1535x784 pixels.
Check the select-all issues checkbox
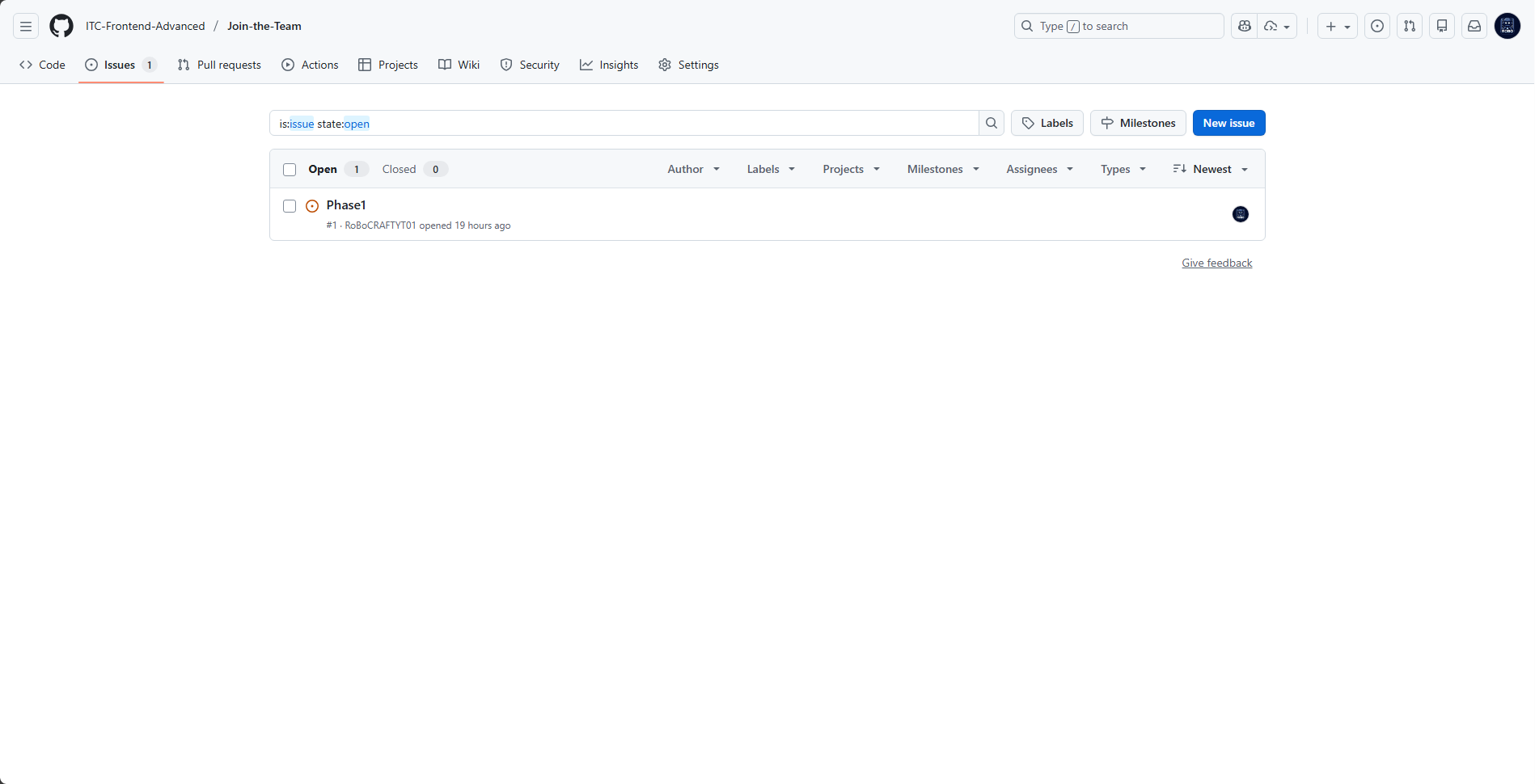pyautogui.click(x=290, y=169)
